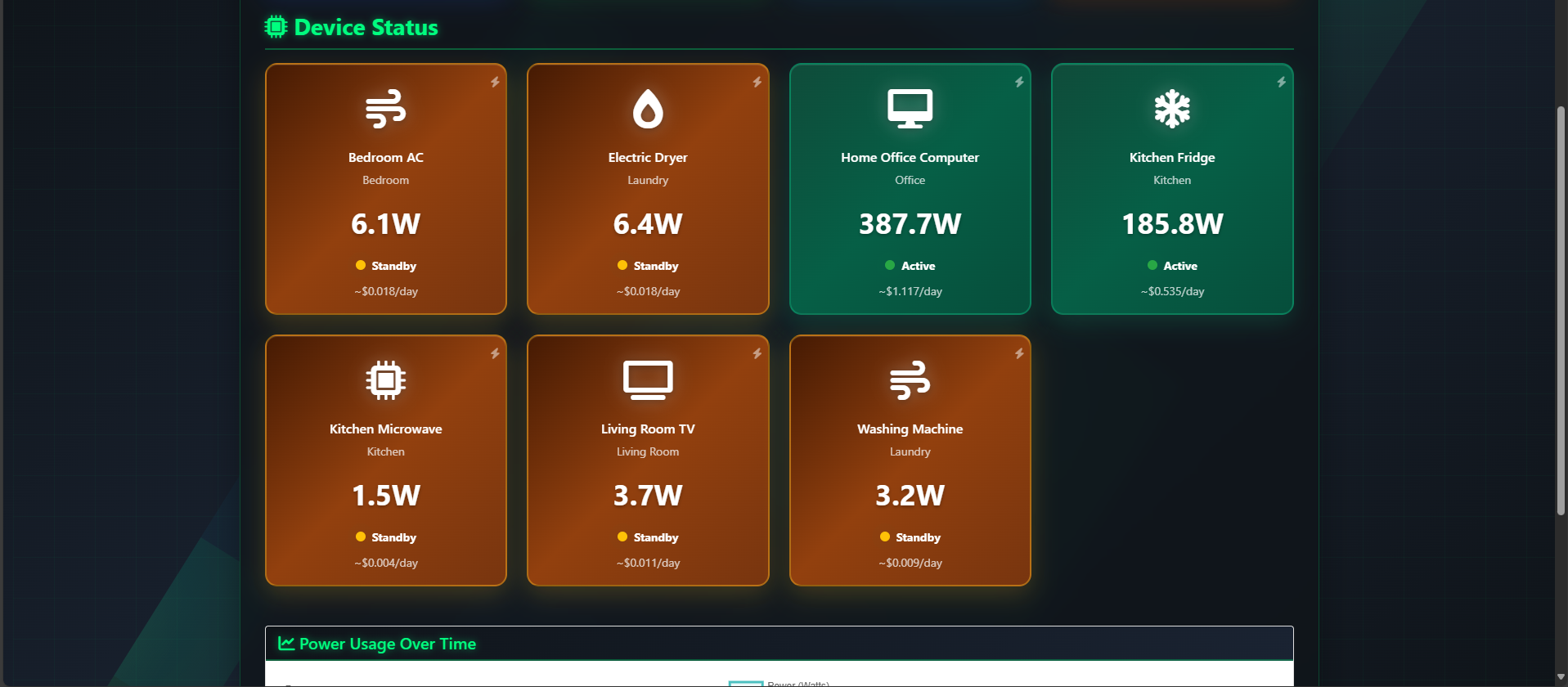This screenshot has width=1568, height=687.
Task: Select the Kitchen Microwave device name
Action: pyautogui.click(x=385, y=429)
